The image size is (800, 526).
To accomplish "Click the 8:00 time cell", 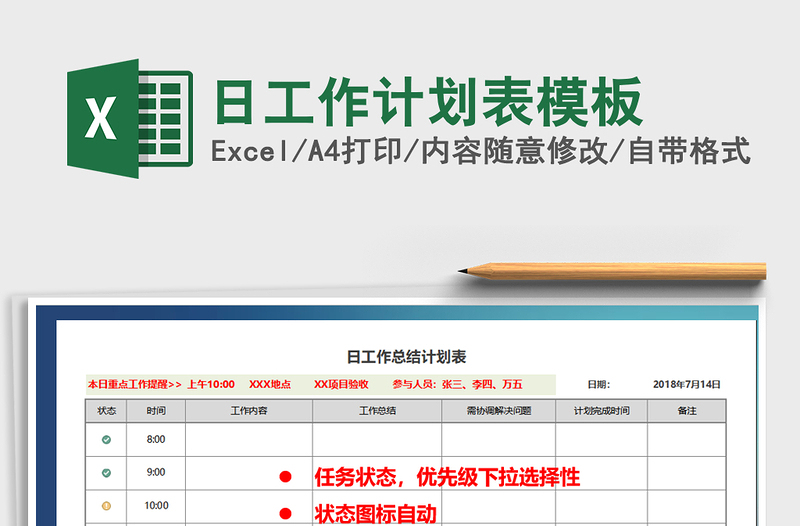I will (156, 440).
